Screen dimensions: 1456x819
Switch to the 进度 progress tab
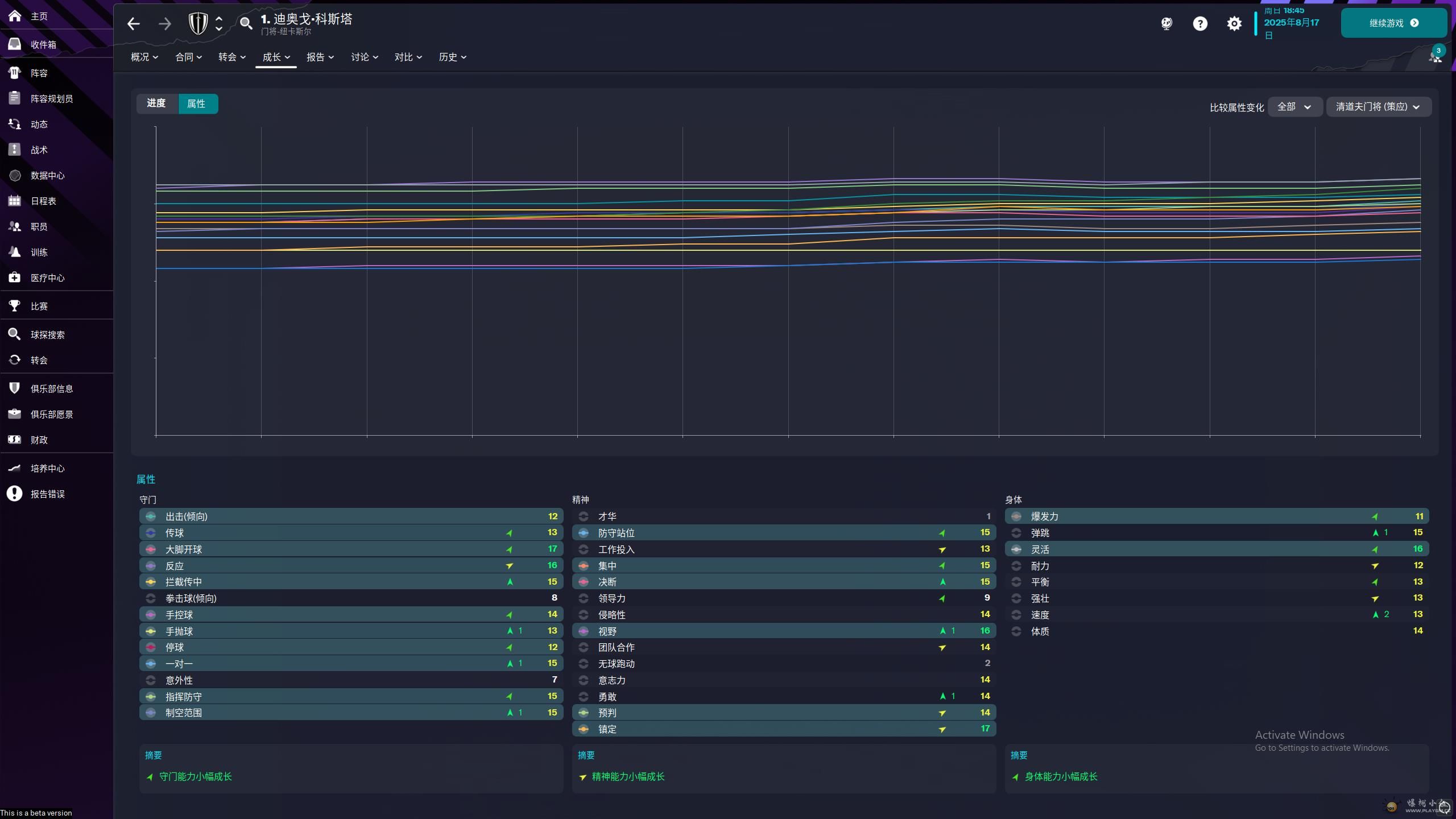156,104
